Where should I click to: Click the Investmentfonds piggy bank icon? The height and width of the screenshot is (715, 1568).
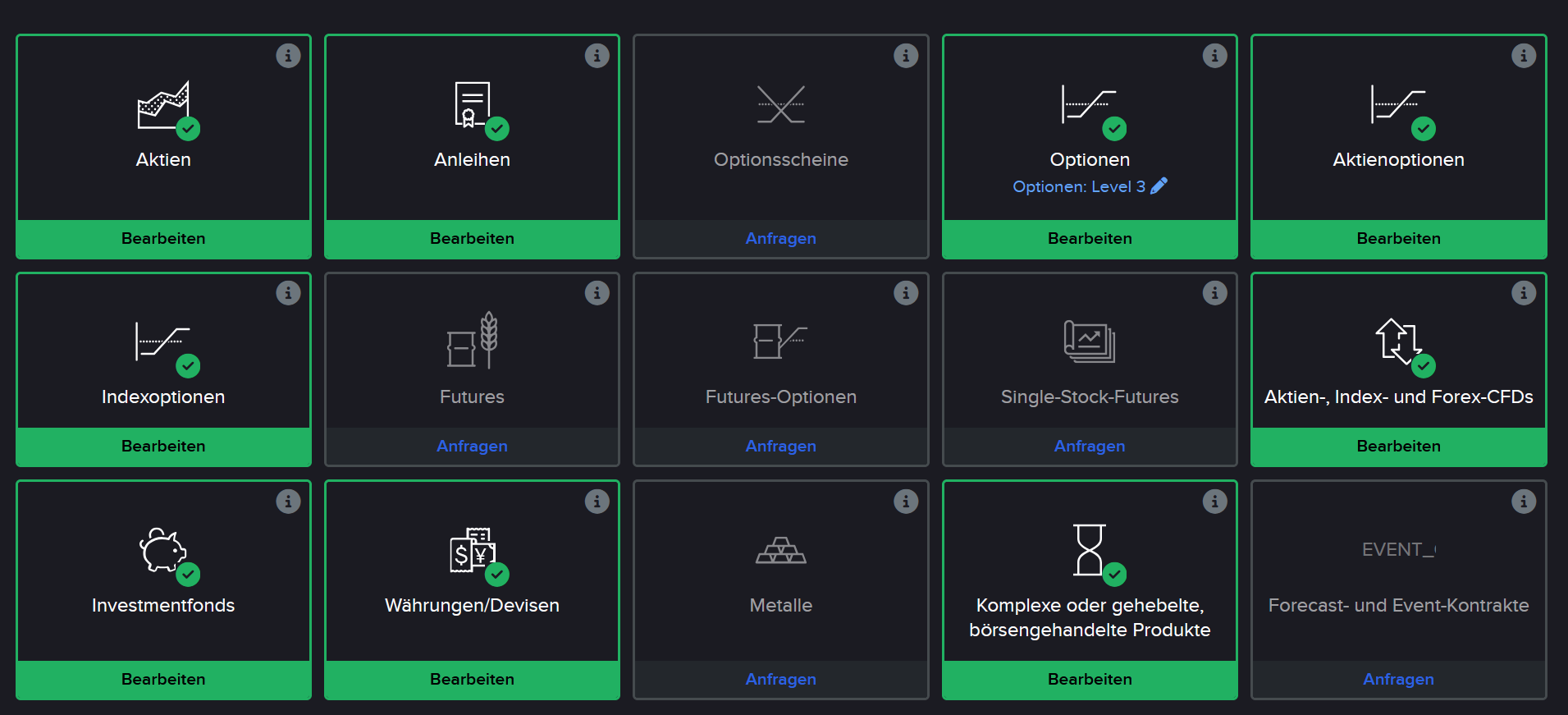[x=163, y=549]
